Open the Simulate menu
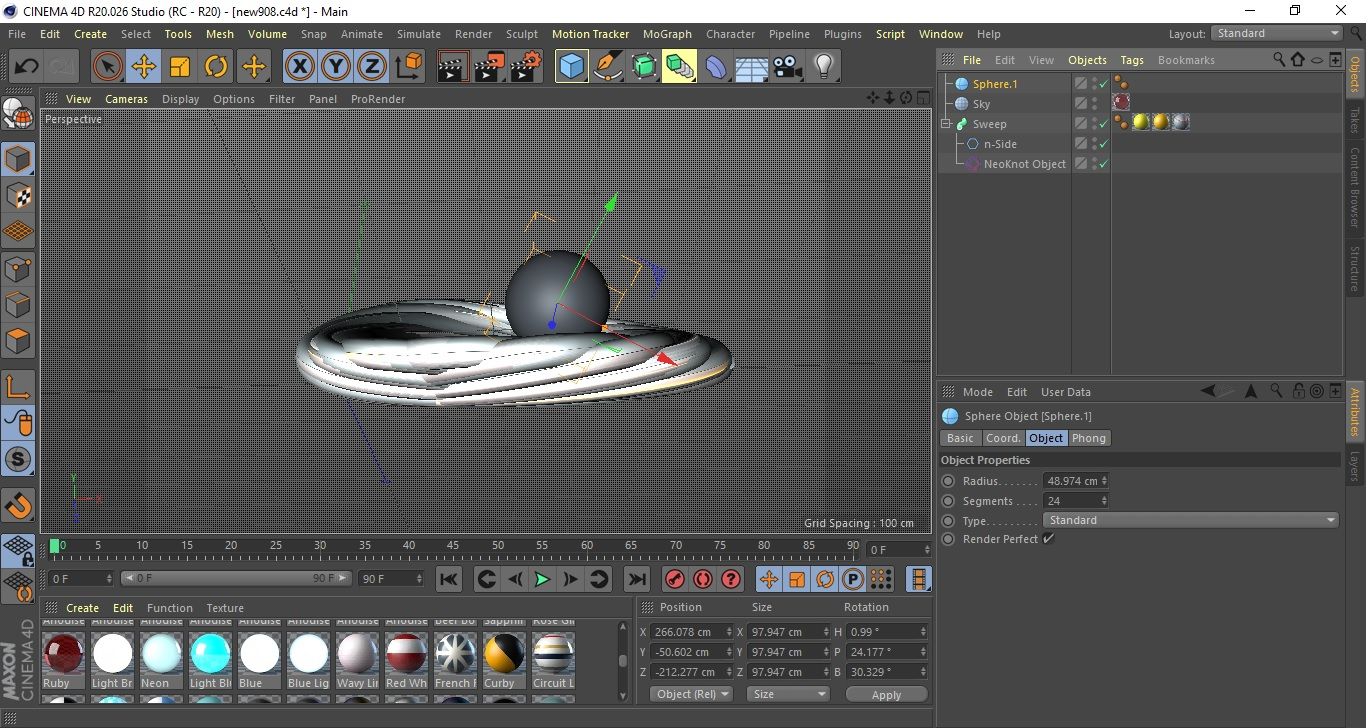Image resolution: width=1371 pixels, height=728 pixels. pos(419,34)
